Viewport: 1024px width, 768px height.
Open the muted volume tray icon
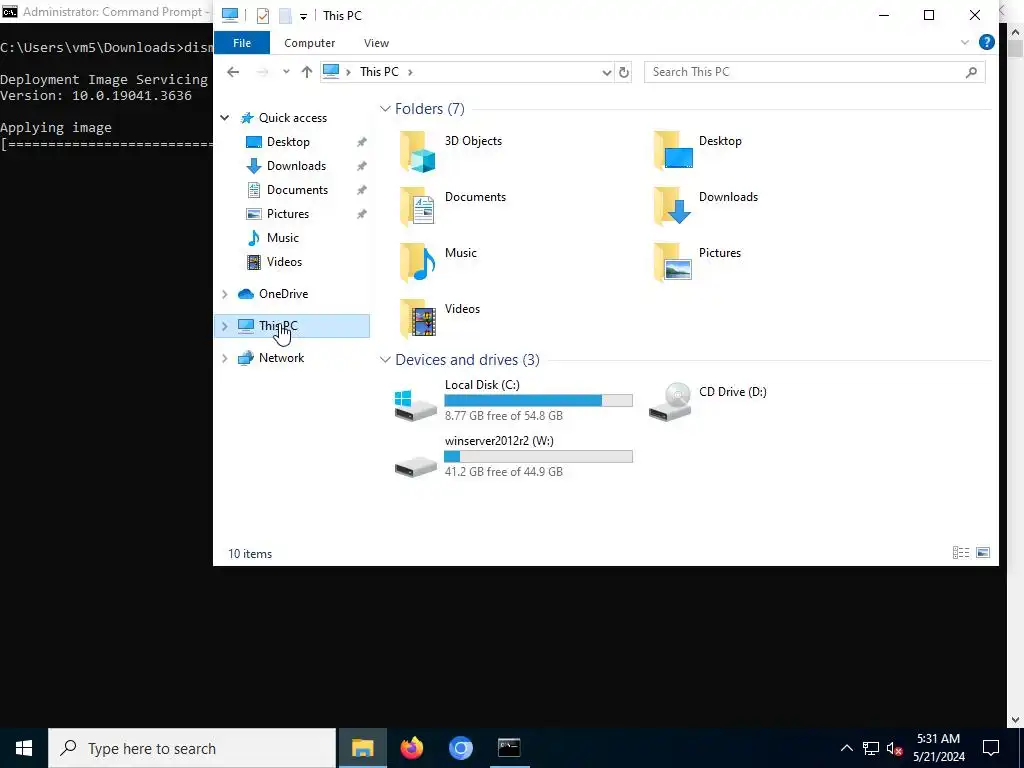(895, 748)
